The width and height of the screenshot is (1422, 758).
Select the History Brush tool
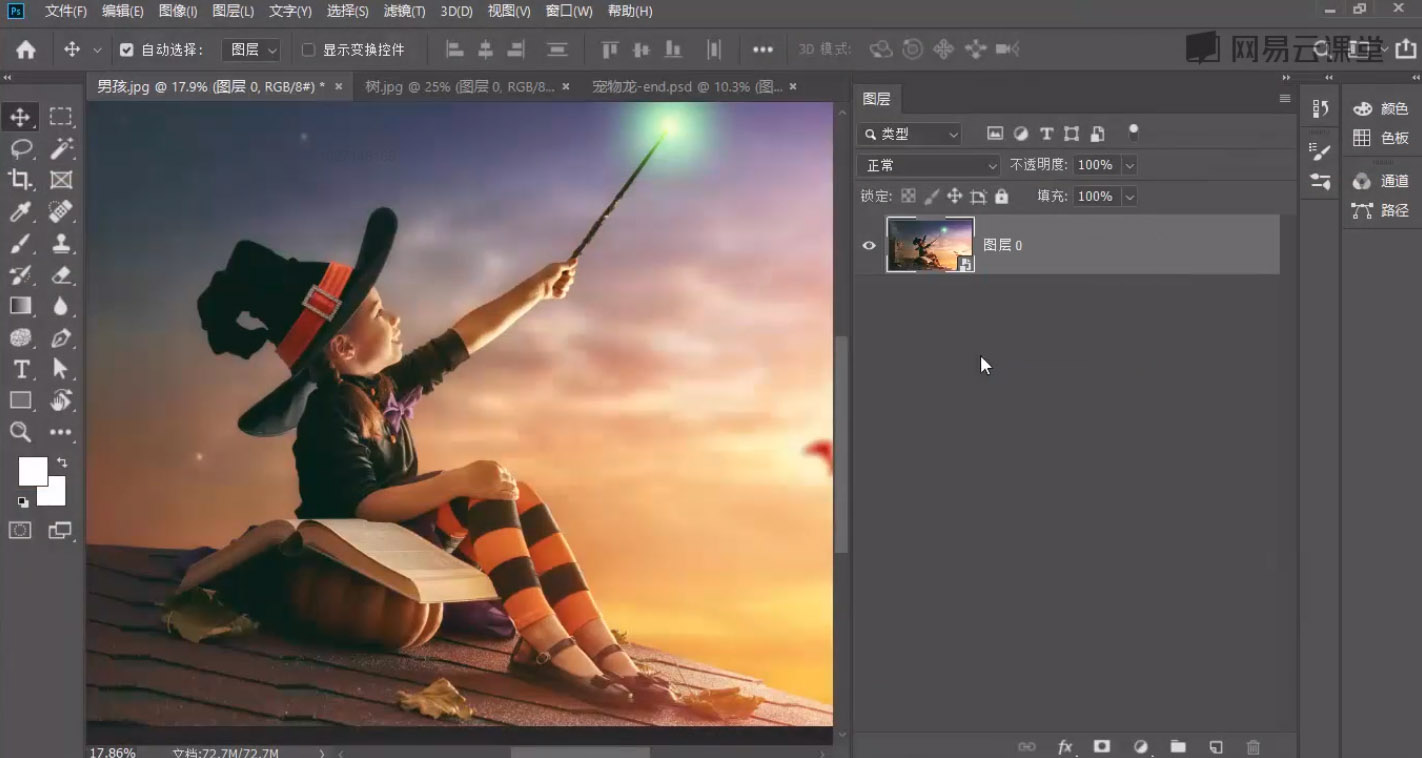point(20,274)
